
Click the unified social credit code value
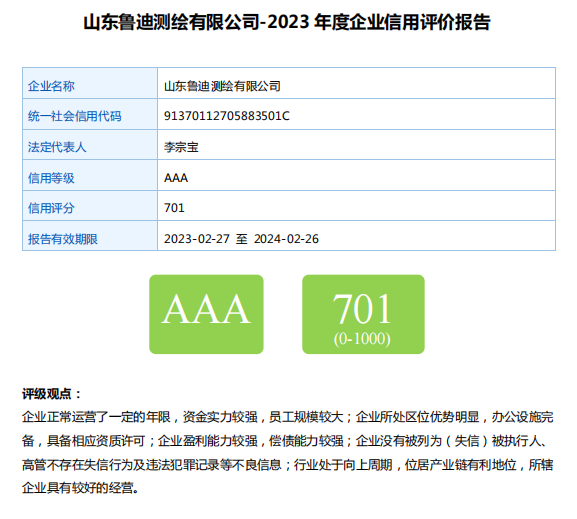(x=227, y=116)
